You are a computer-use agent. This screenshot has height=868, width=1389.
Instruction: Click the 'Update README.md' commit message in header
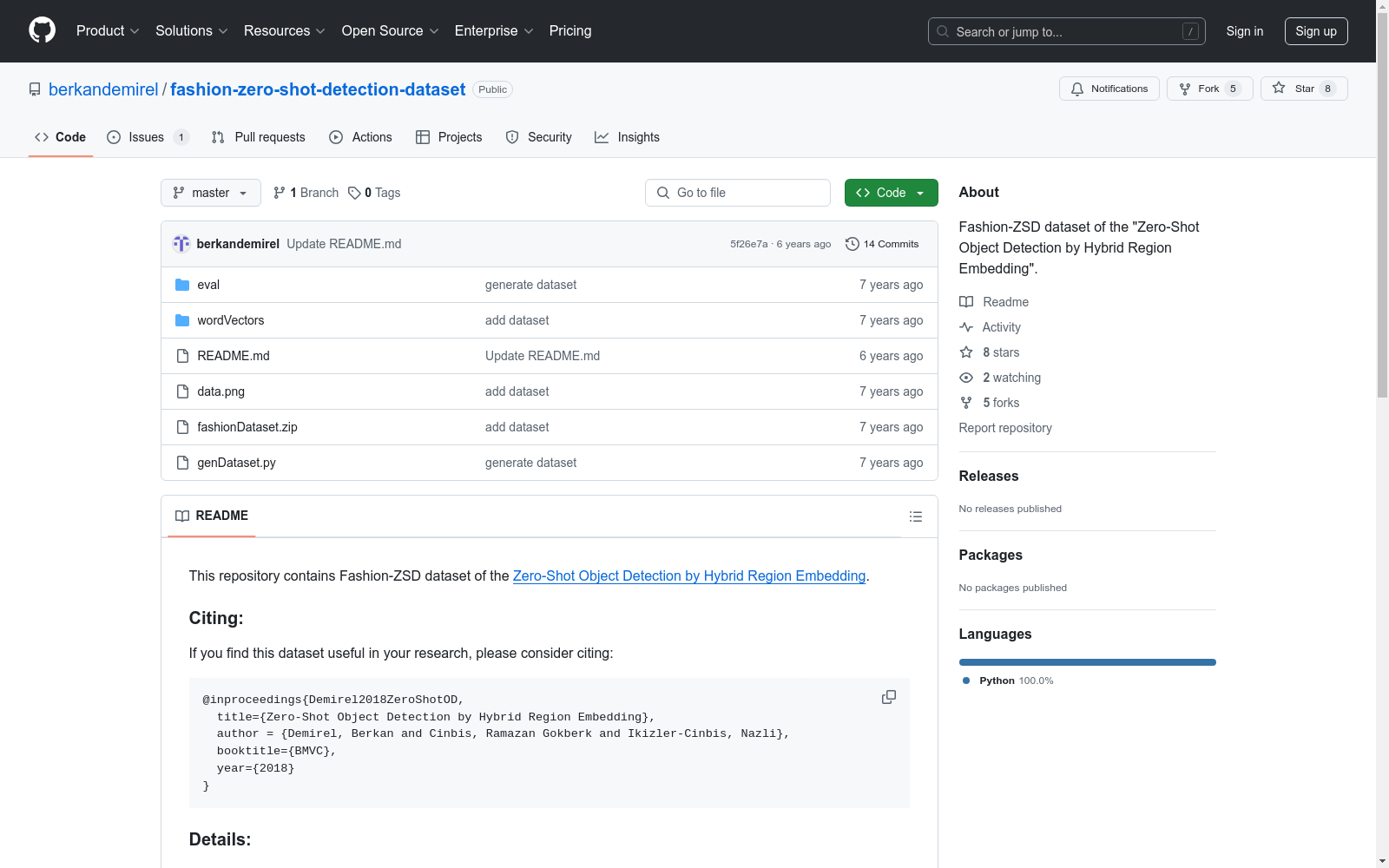344,244
